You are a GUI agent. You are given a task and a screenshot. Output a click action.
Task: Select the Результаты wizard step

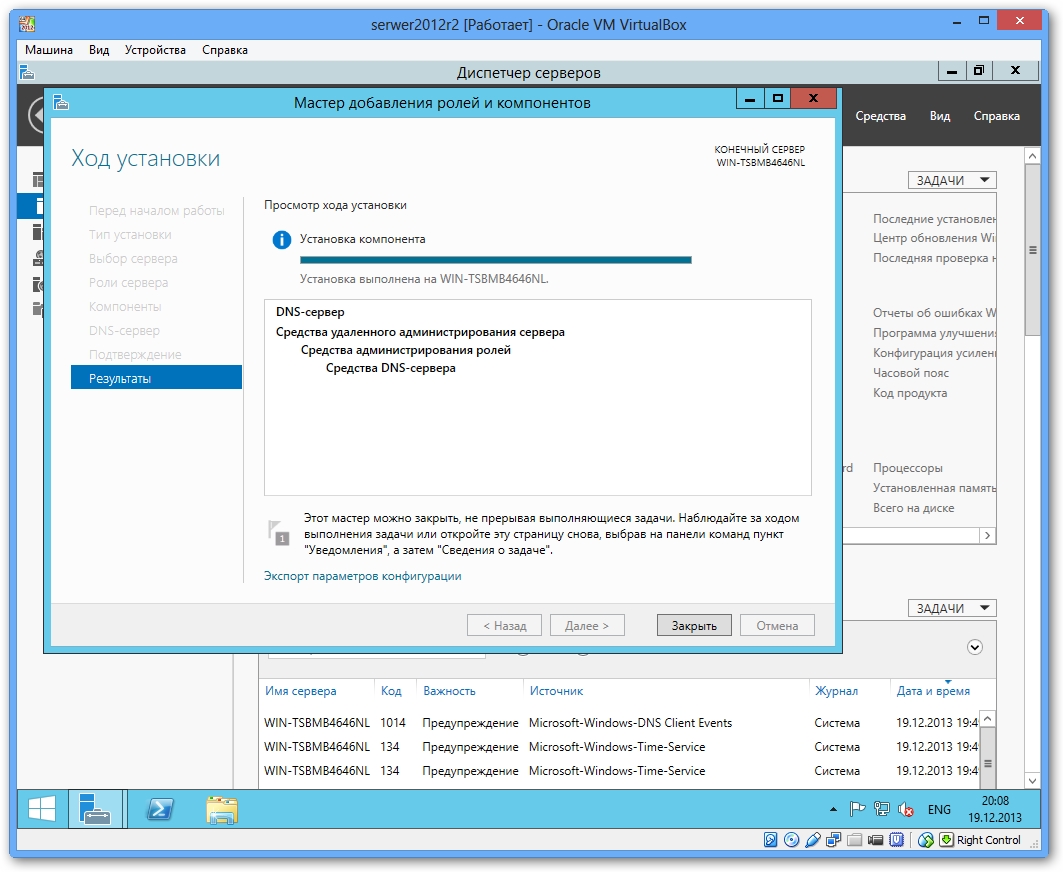(x=156, y=378)
